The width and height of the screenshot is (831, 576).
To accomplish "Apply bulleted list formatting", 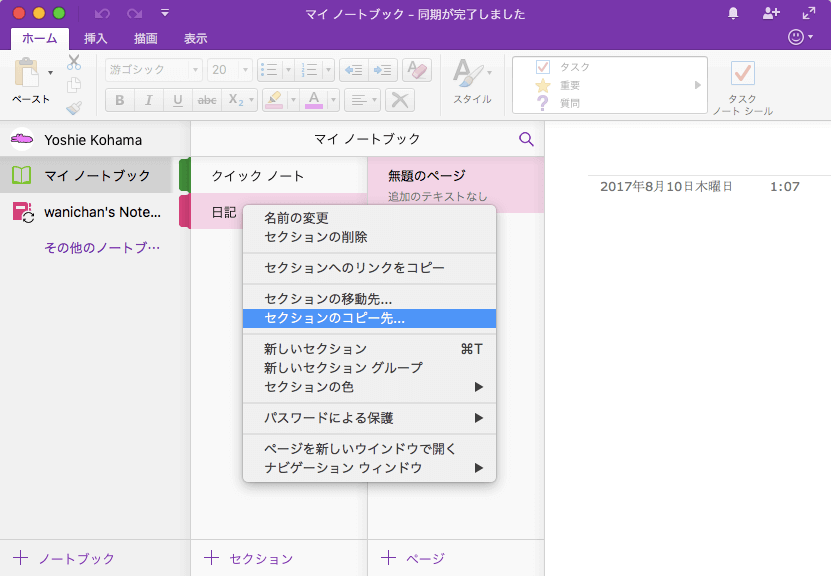I will coord(270,70).
